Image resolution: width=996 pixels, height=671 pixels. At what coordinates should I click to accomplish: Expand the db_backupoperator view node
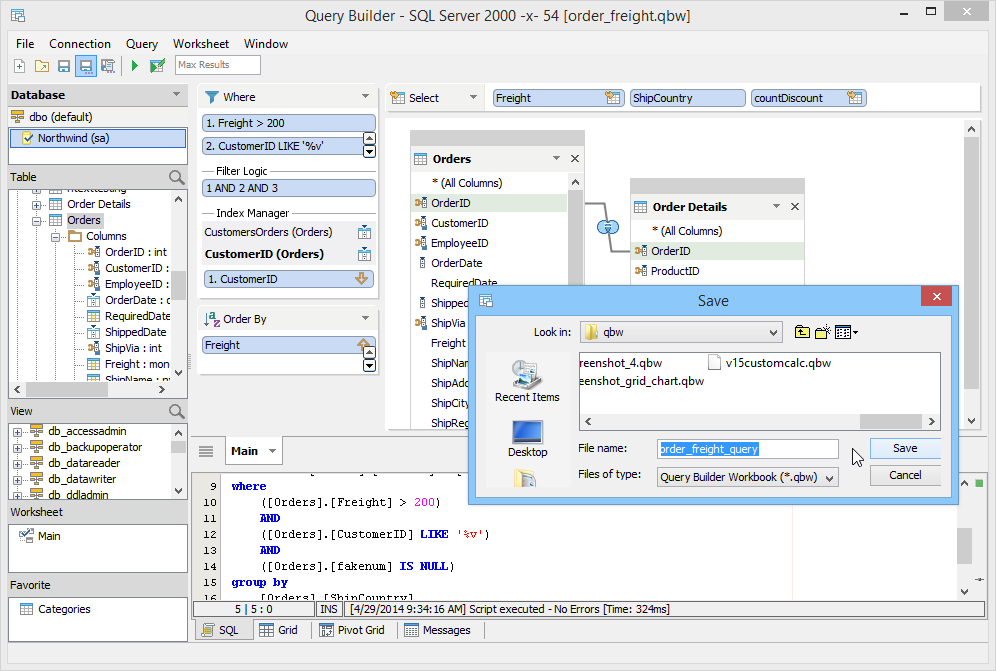click(18, 448)
